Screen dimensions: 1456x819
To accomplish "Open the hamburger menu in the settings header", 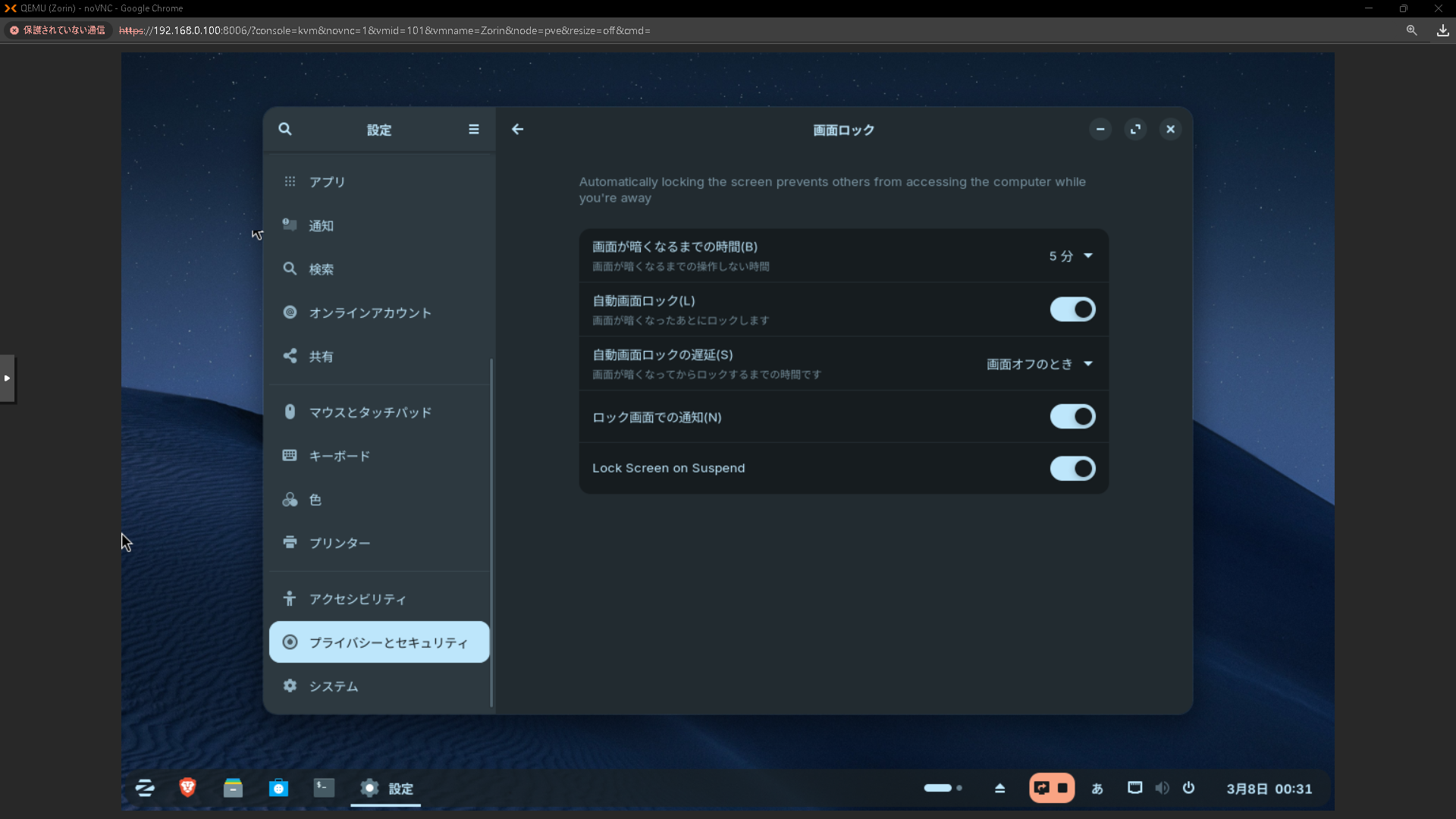I will tap(473, 129).
